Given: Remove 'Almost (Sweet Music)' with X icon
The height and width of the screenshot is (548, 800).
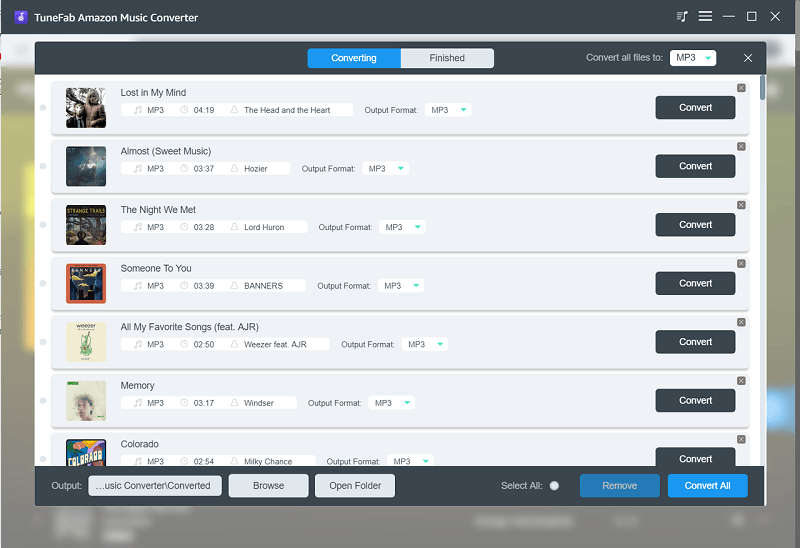Looking at the screenshot, I should click(x=741, y=147).
